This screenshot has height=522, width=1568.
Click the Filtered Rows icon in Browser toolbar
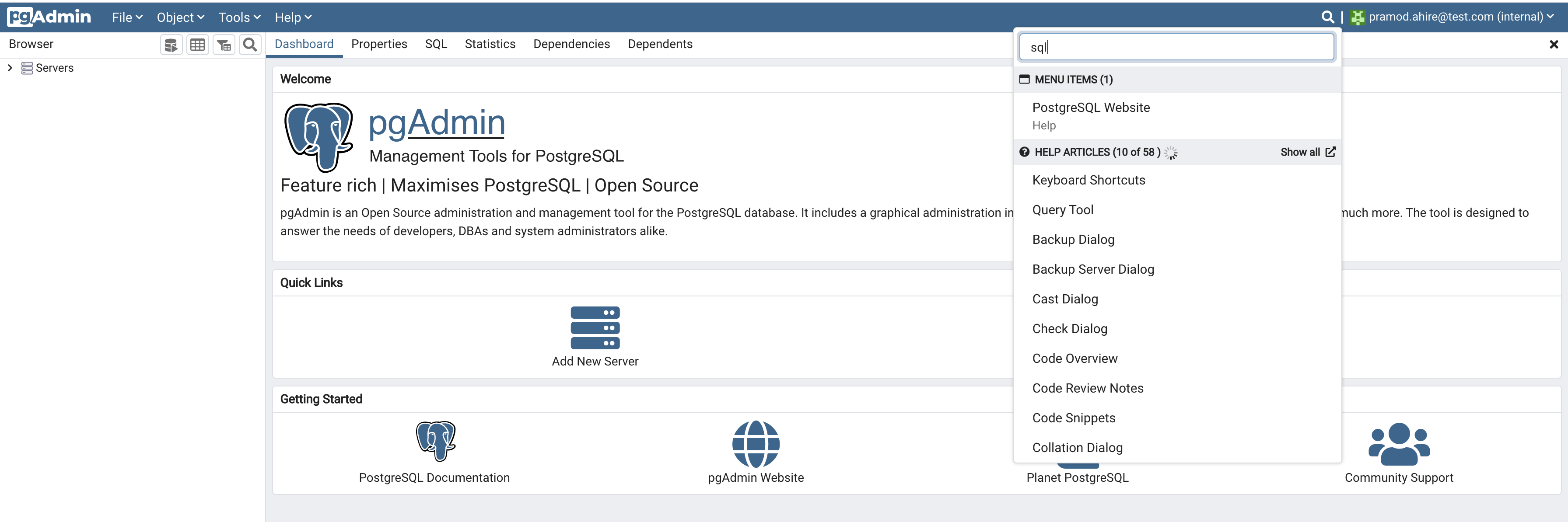pos(224,45)
